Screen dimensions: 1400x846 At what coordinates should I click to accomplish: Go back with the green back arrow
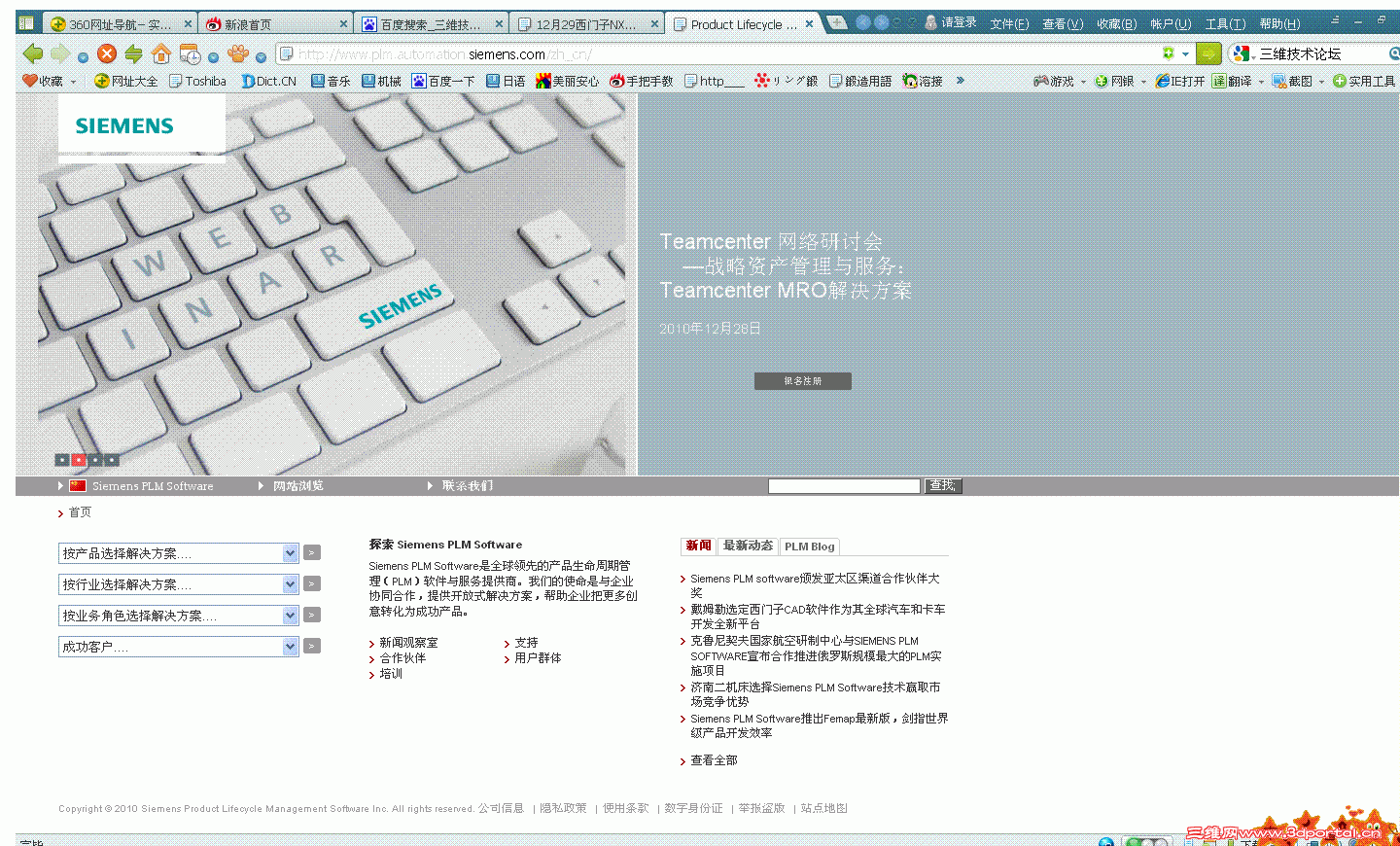coord(33,54)
